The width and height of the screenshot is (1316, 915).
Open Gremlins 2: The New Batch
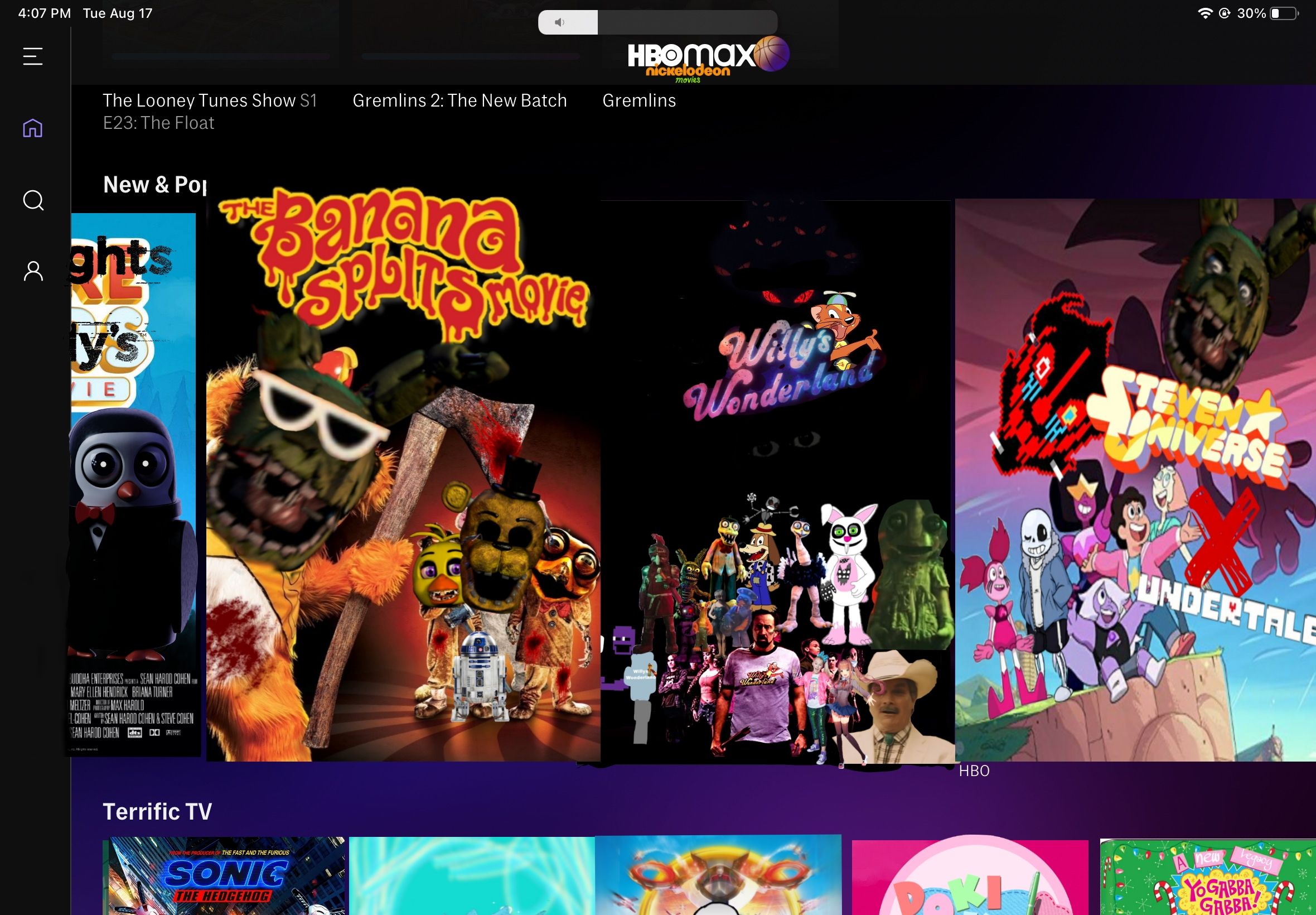pyautogui.click(x=459, y=100)
